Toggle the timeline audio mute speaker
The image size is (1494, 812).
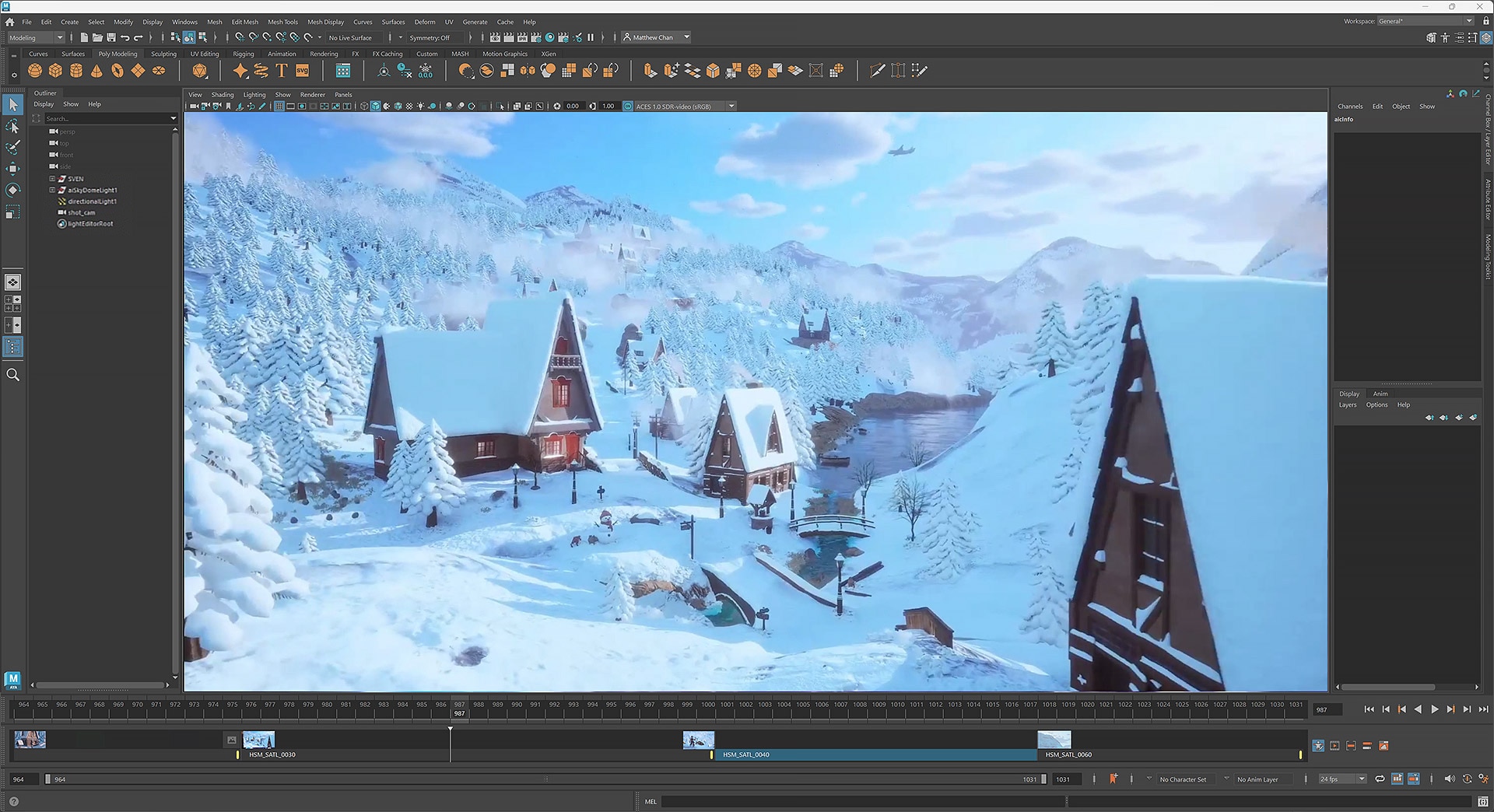(x=1449, y=779)
